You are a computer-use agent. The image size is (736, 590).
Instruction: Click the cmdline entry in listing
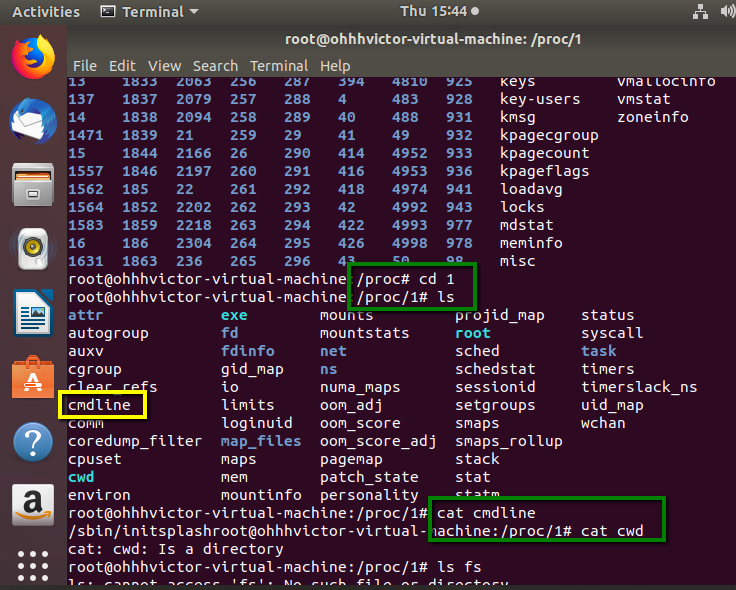[x=100, y=405]
